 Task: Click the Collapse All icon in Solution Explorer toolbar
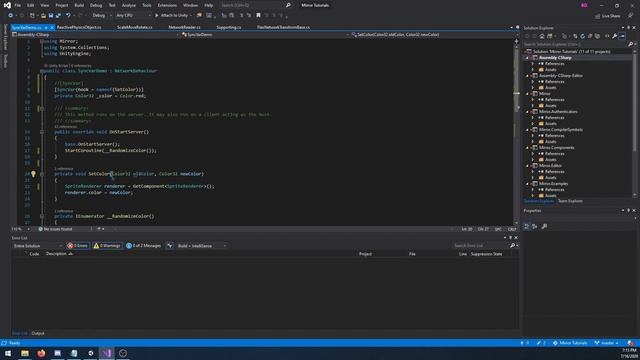[590, 36]
